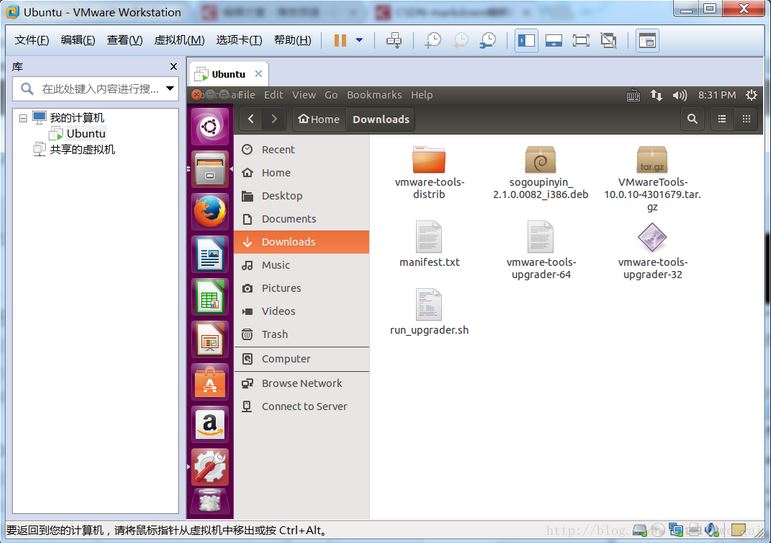The height and width of the screenshot is (543, 771).
Task: Click the search icon in file manager
Action: pos(692,119)
